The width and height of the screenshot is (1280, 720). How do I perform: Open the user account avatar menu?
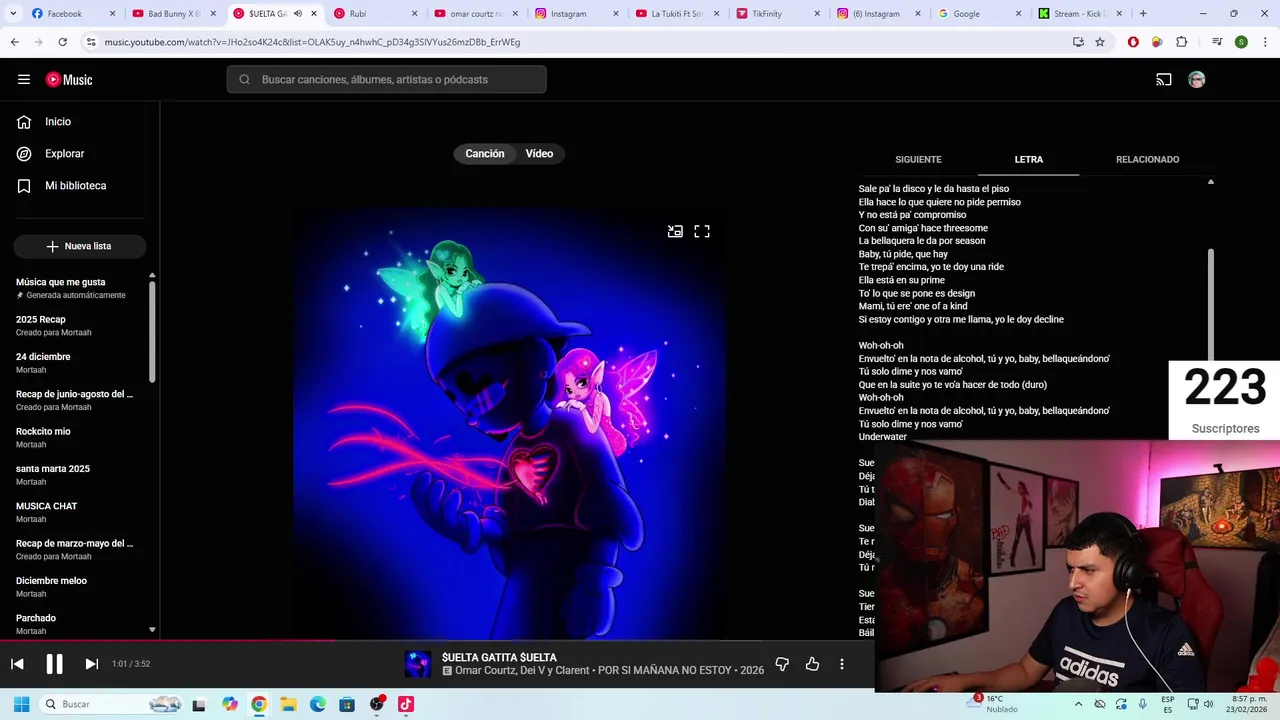1196,79
